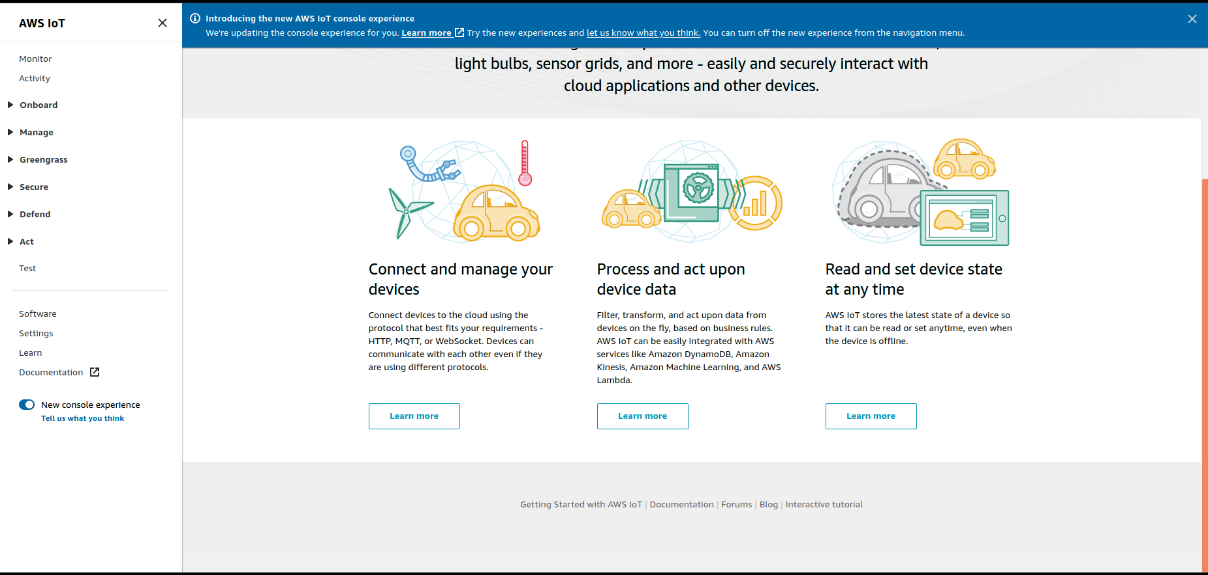Click the Greengrass label in sidebar
This screenshot has height=575, width=1208.
(x=44, y=159)
